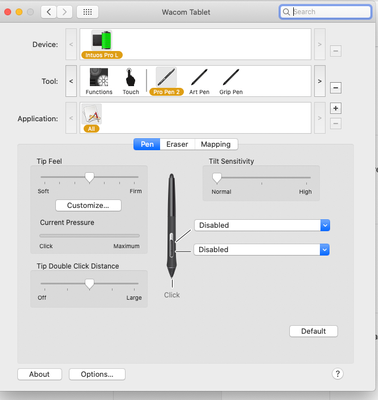This screenshot has width=378, height=400.
Task: Show all preferences with the grid button
Action: [87, 12]
